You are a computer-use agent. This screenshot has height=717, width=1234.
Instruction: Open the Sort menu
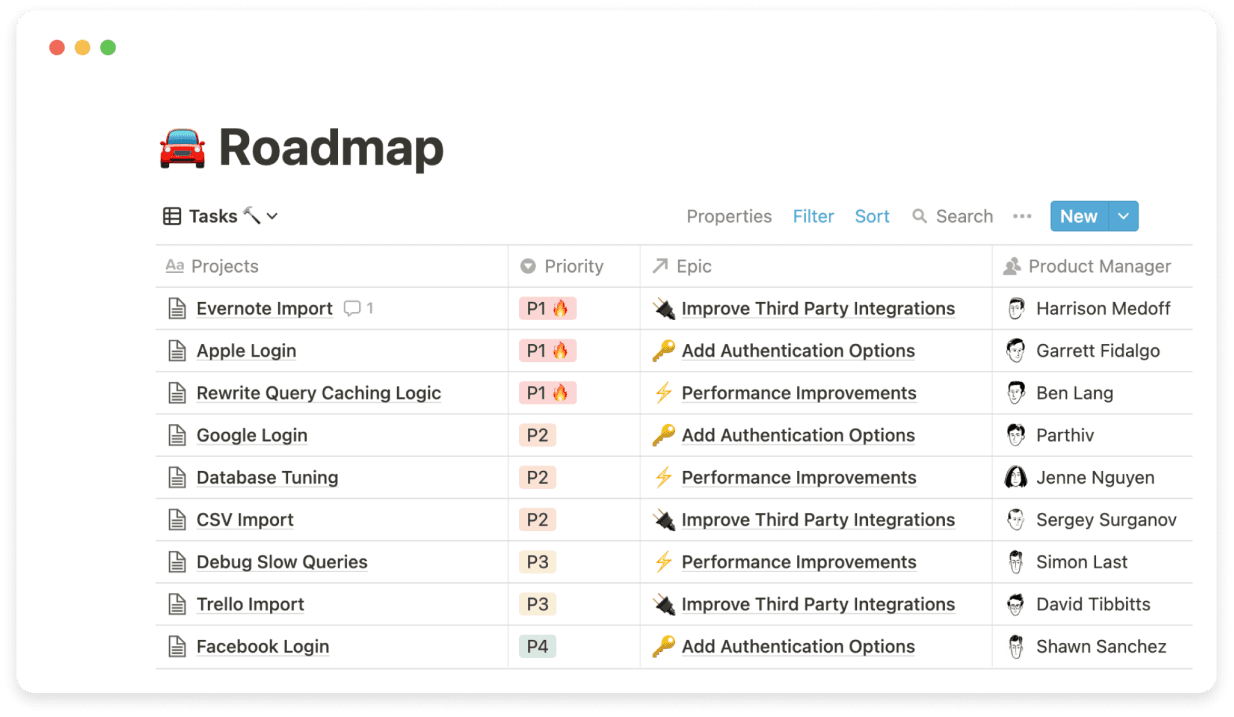871,216
